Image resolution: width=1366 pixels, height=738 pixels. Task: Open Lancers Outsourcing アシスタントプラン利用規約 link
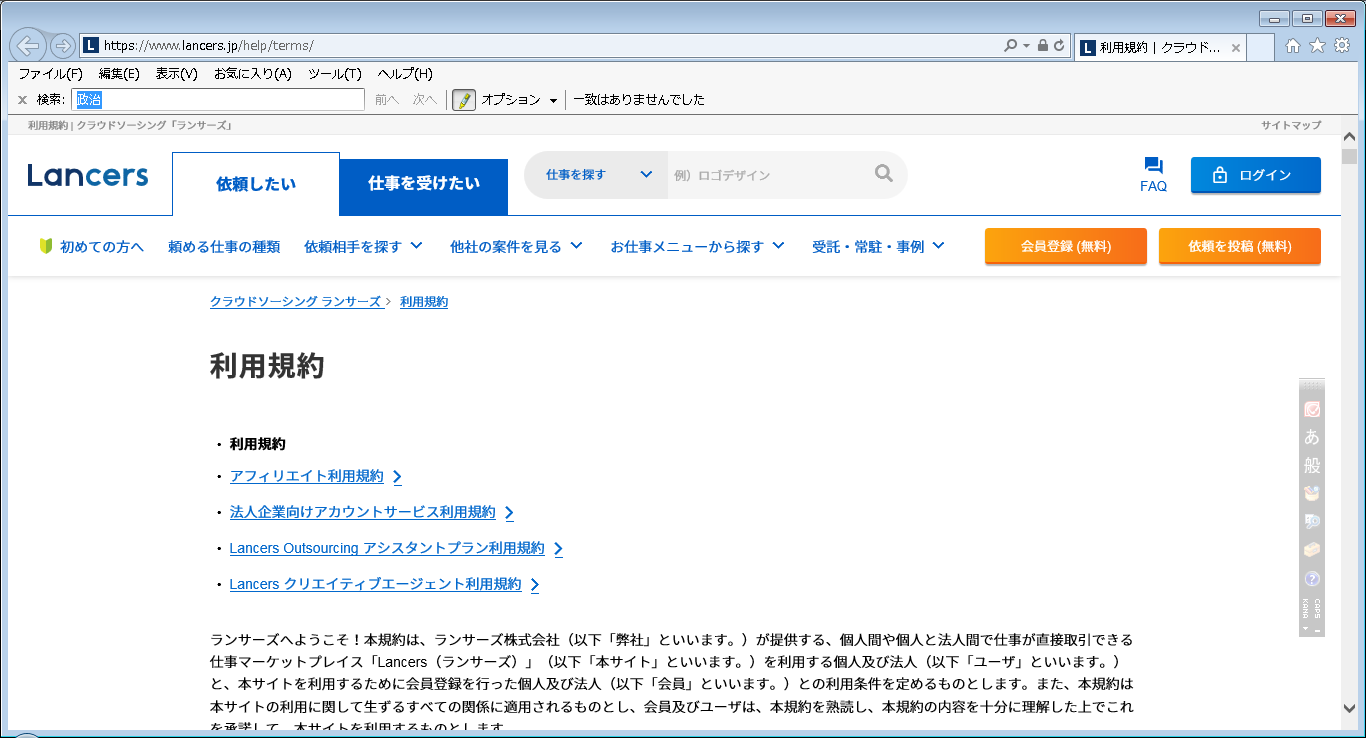coord(387,548)
